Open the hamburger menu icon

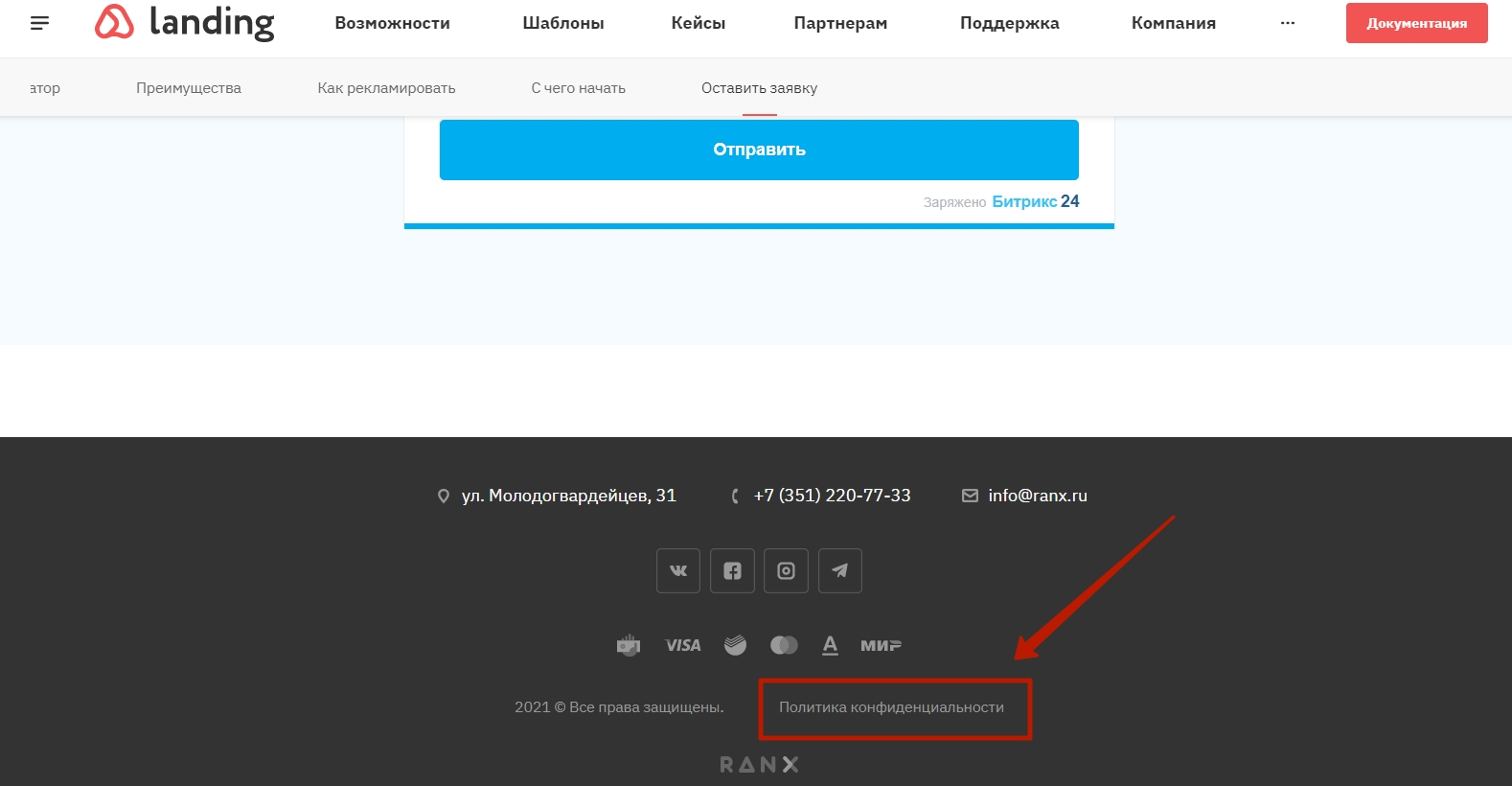(x=39, y=23)
